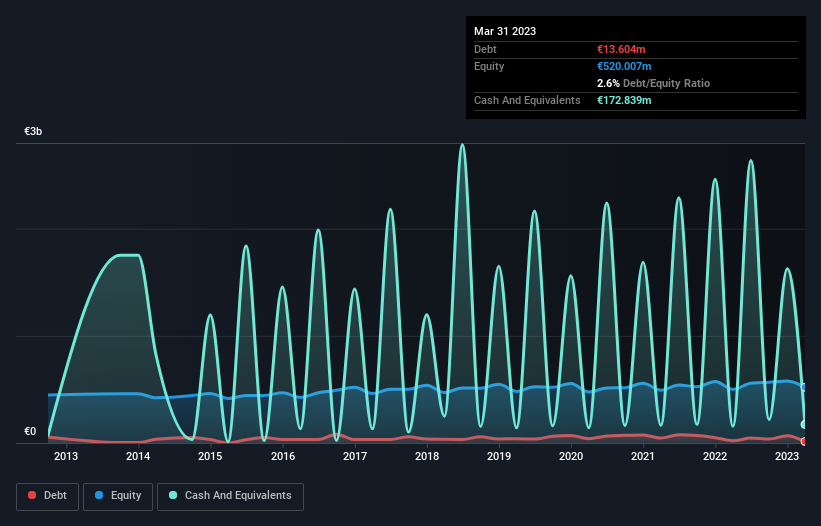
Task: Click the Debt row label in tooltip
Action: tap(485, 49)
